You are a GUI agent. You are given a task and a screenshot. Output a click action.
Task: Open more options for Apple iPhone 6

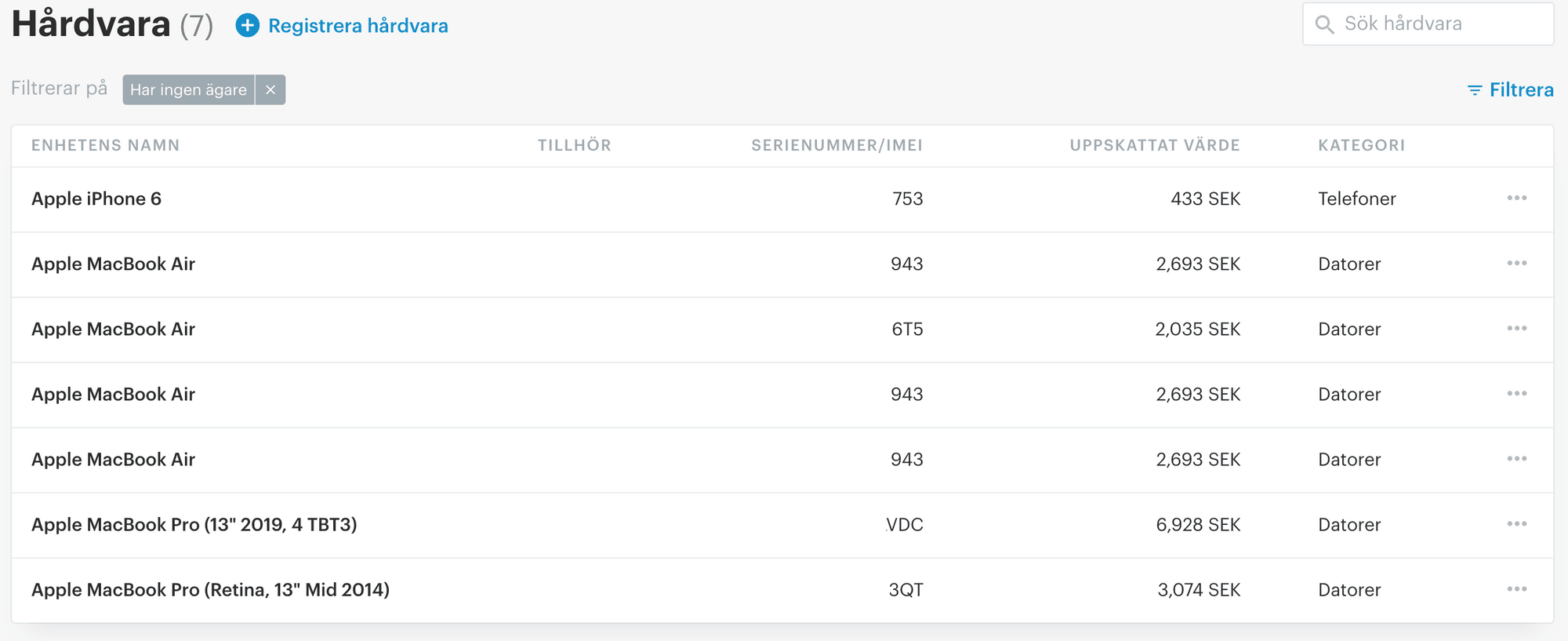tap(1517, 198)
